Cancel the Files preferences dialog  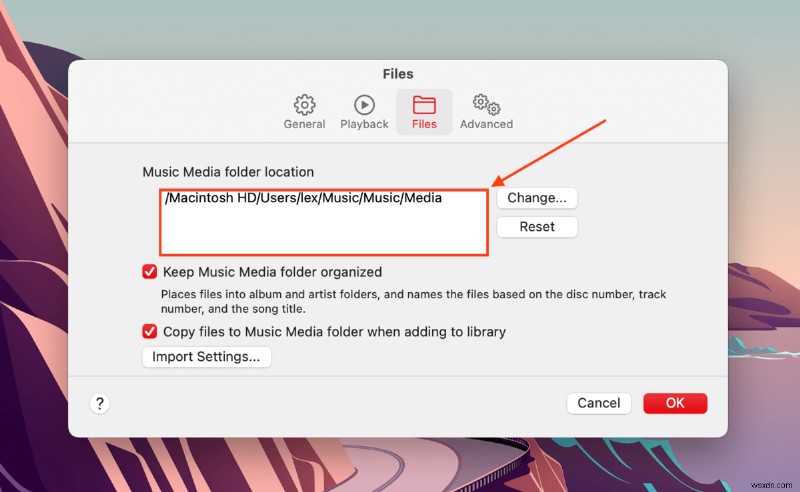coord(598,403)
